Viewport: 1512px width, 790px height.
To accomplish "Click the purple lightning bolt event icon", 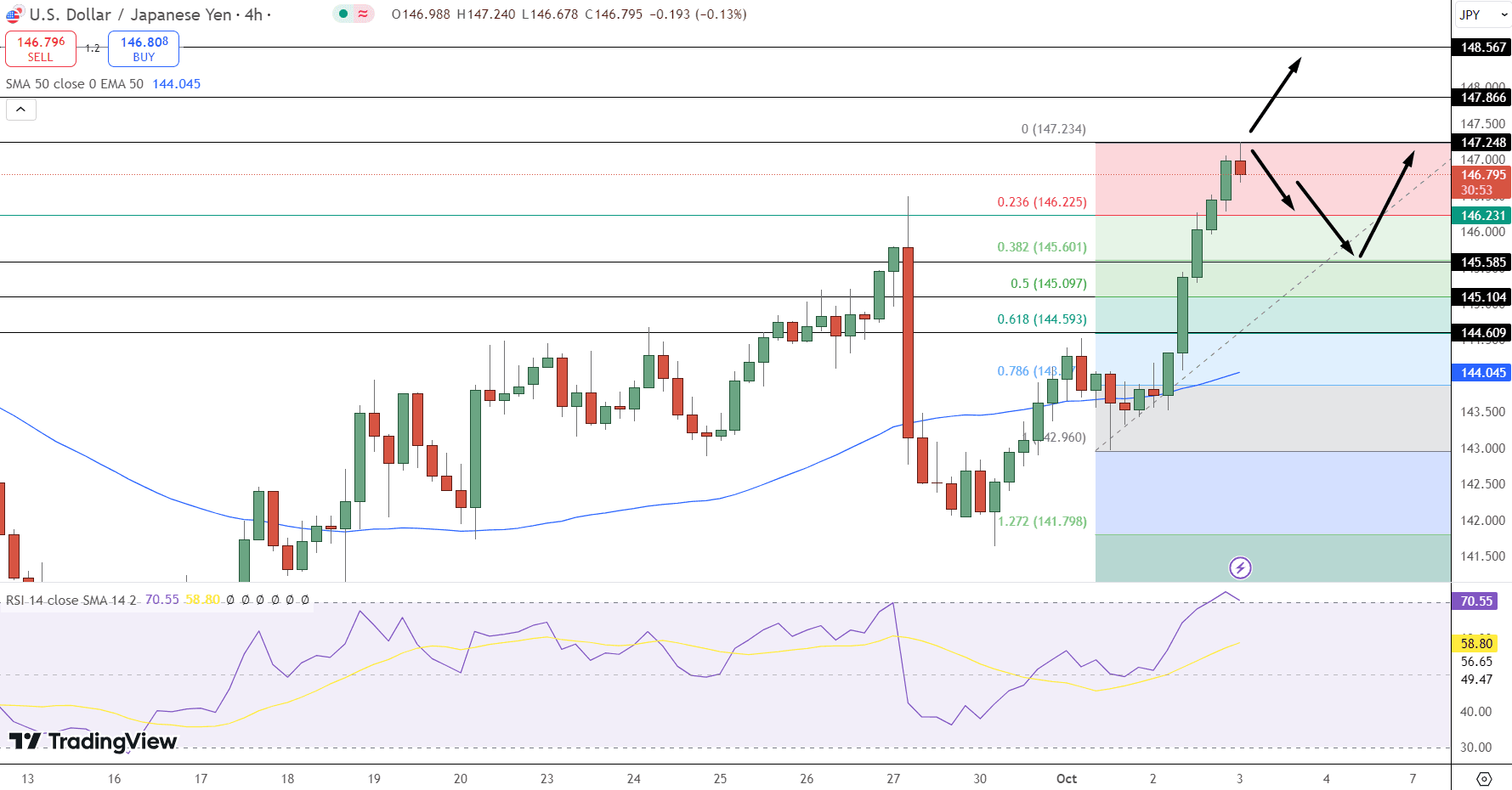I will click(1240, 567).
